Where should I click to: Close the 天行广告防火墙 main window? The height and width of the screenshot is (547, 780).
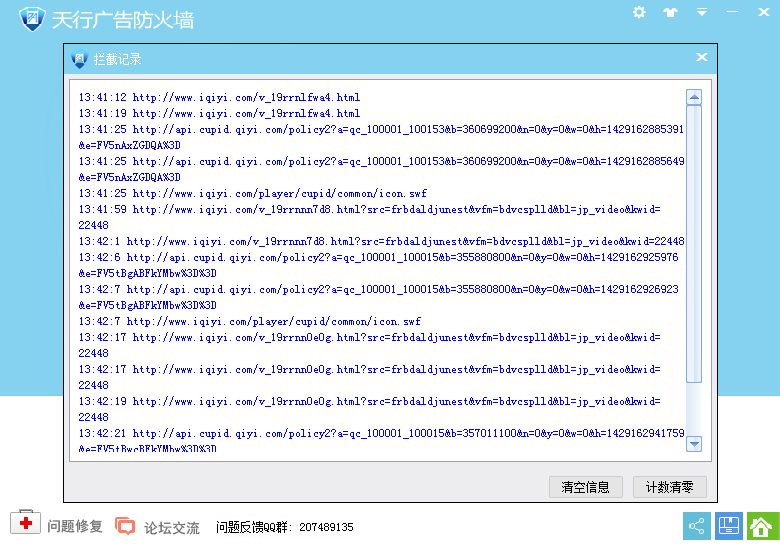(764, 12)
